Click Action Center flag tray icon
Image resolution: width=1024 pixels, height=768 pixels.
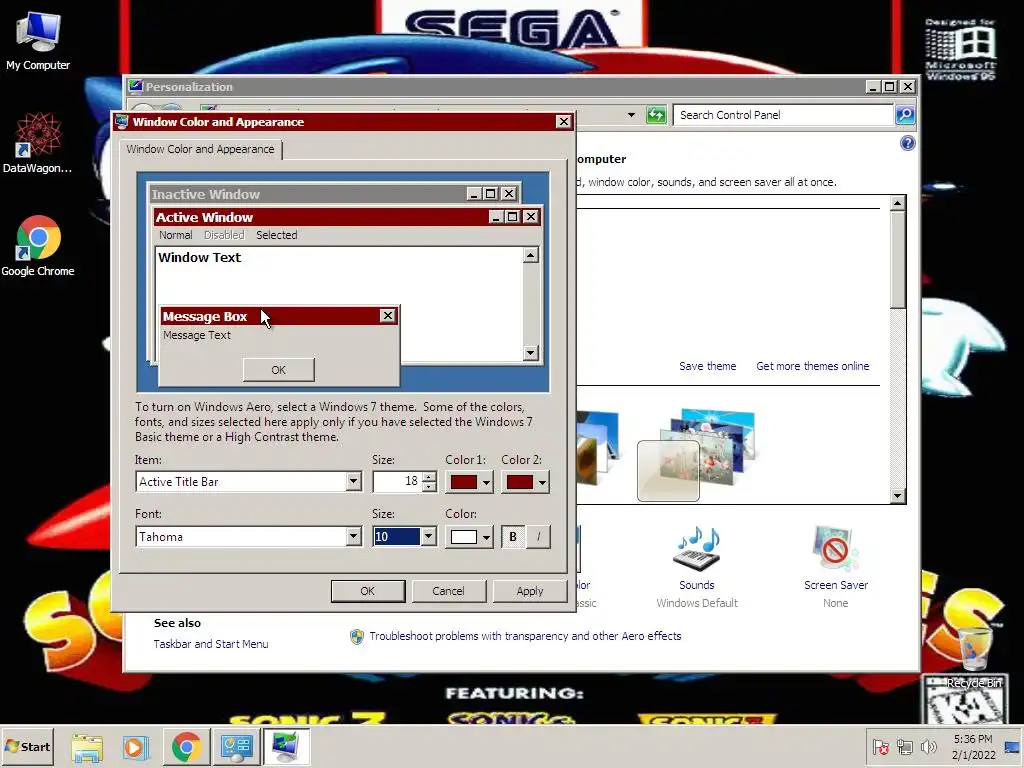[x=880, y=746]
